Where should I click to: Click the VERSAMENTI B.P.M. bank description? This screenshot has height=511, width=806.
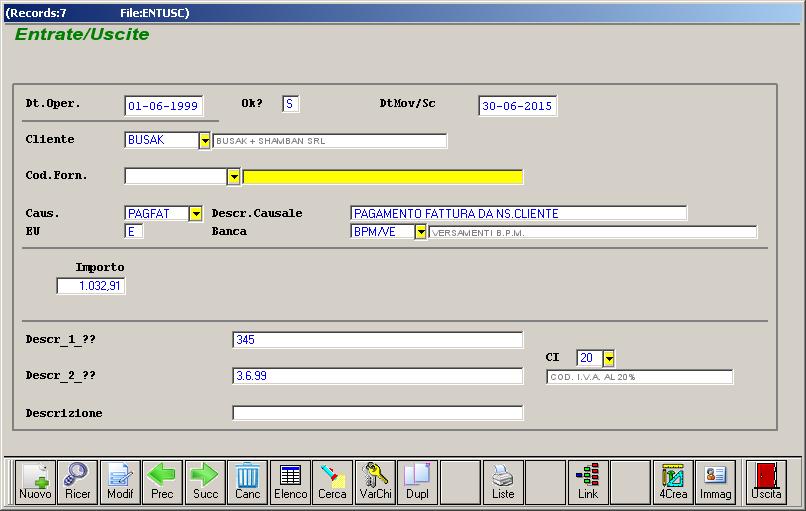coord(478,233)
